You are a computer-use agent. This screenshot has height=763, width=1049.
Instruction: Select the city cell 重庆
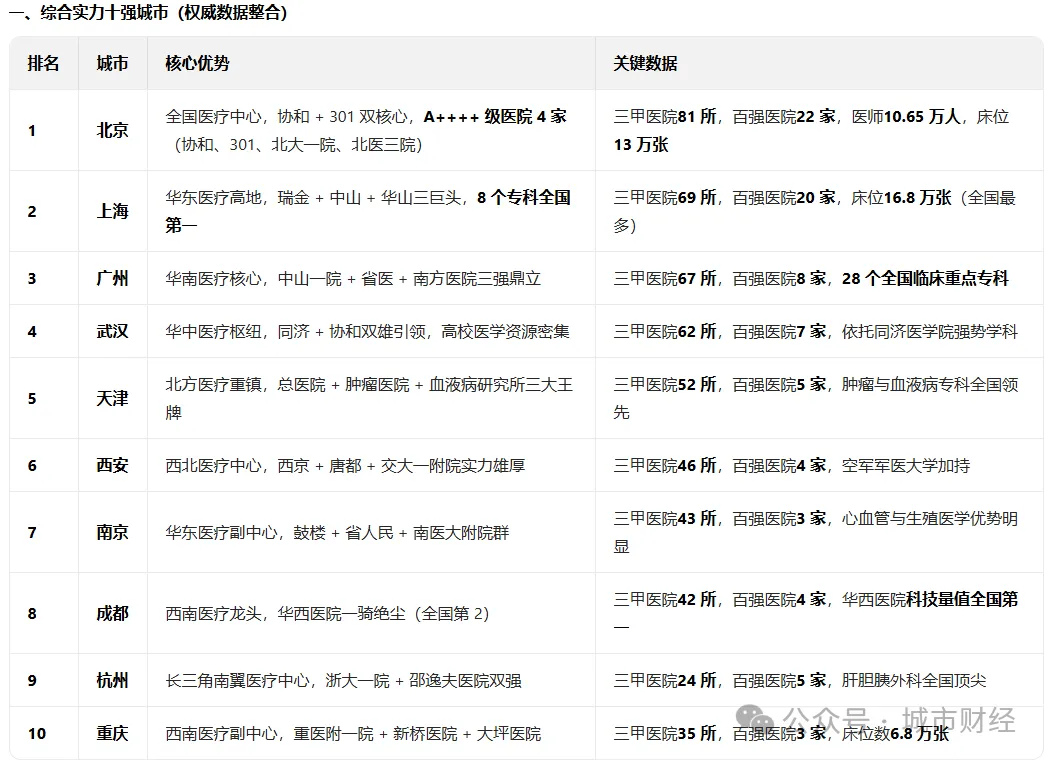click(112, 734)
